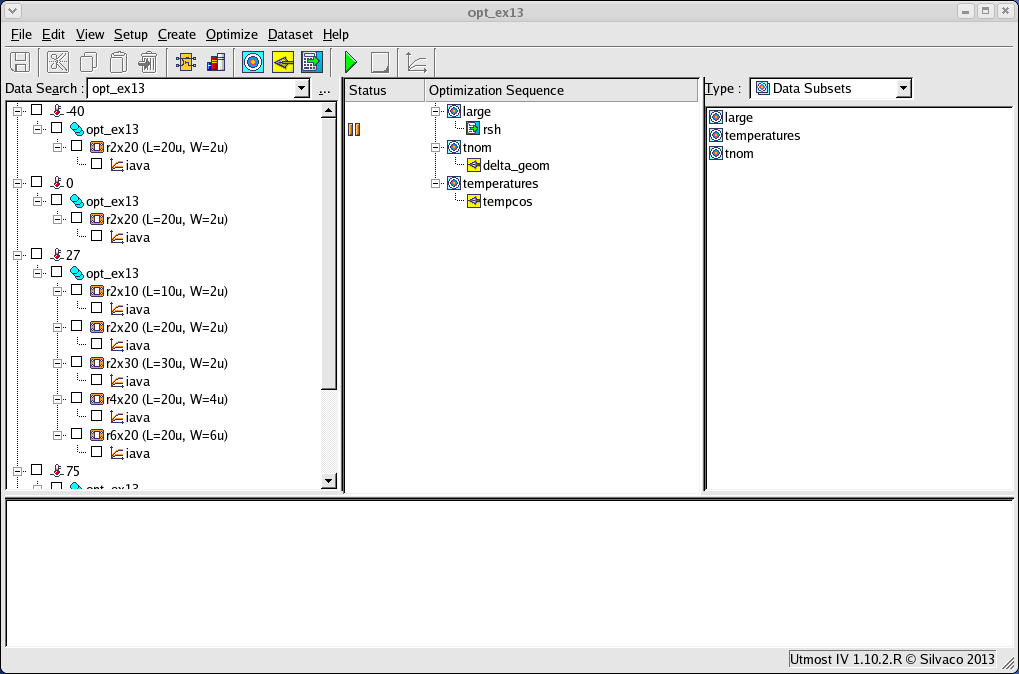Open the Help menu
Viewport: 1019px width, 674px height.
coord(336,34)
